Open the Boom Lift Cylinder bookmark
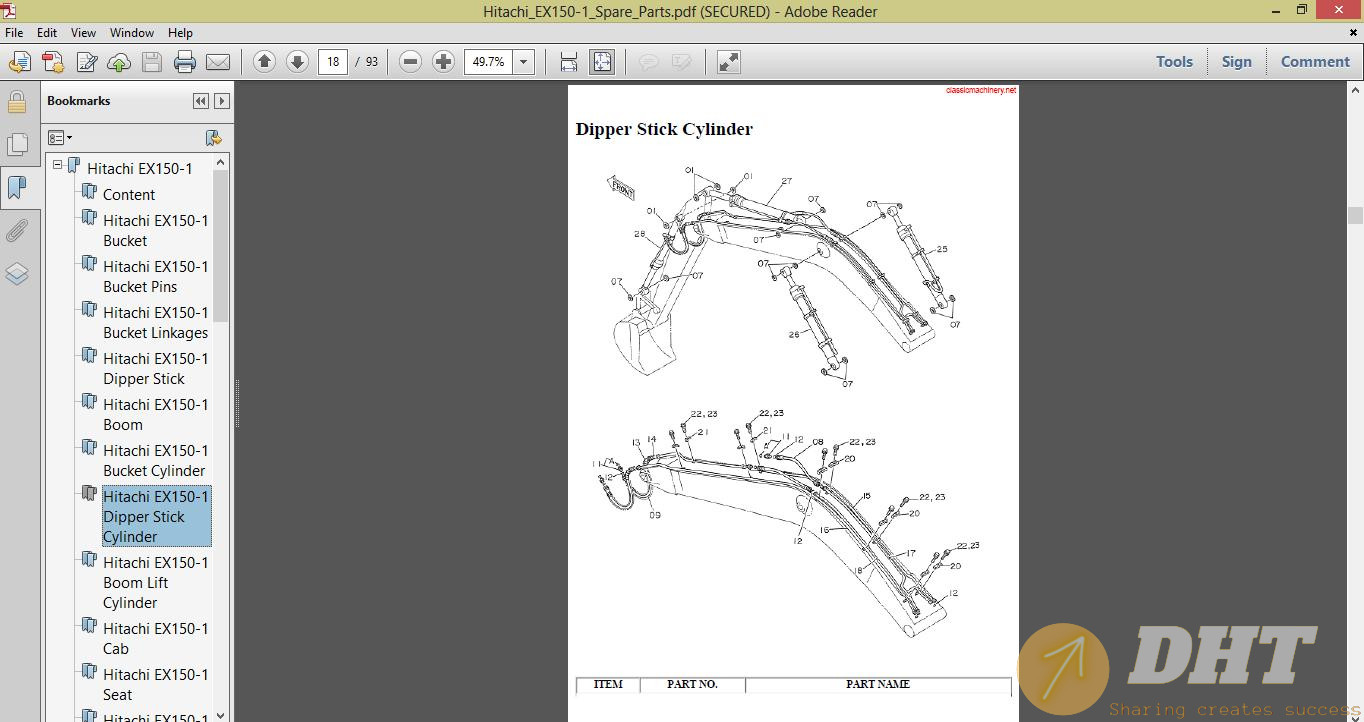Viewport: 1364px width, 722px height. point(156,583)
